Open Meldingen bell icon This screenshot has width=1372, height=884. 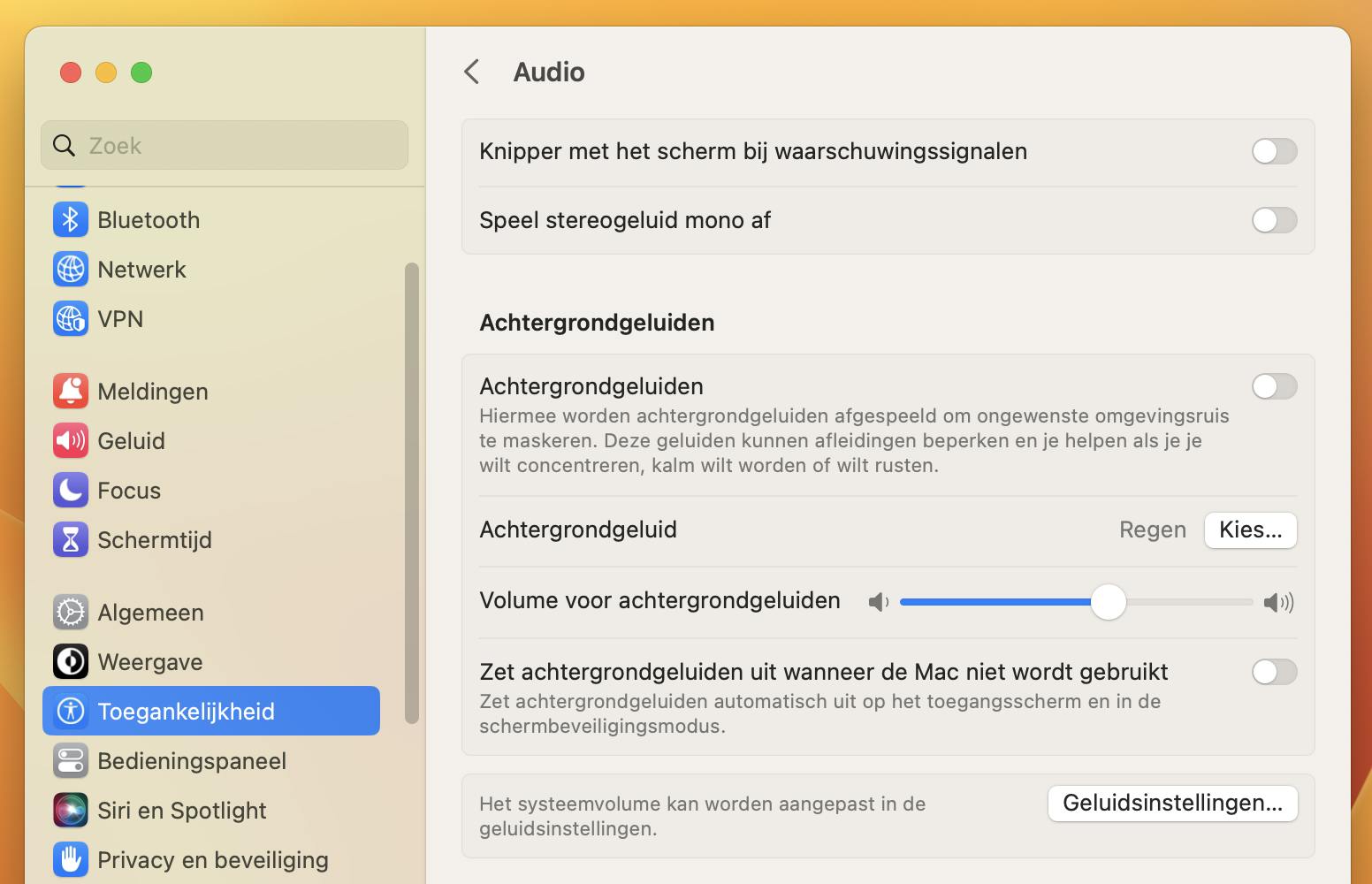coord(71,392)
